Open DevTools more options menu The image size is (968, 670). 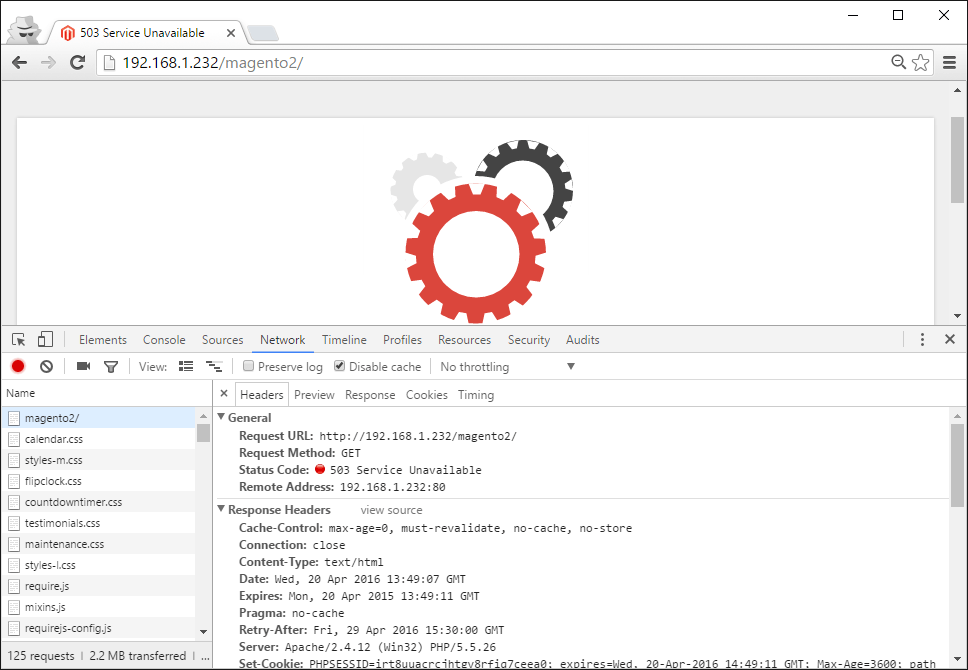(x=922, y=340)
